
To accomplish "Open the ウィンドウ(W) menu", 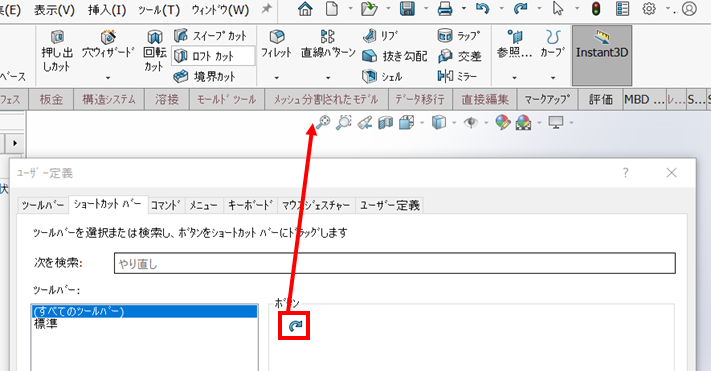I will pyautogui.click(x=220, y=10).
